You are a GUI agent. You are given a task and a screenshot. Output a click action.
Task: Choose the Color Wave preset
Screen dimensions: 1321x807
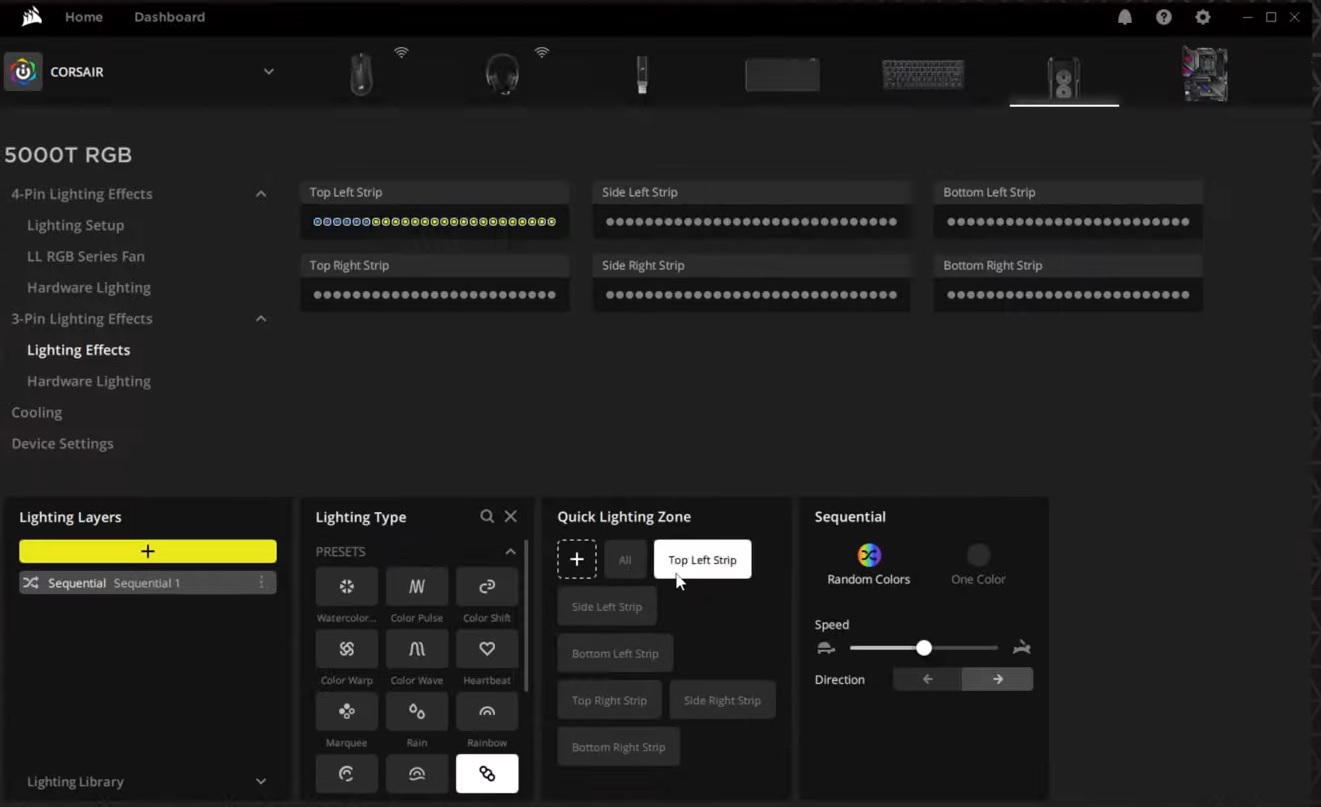pos(416,648)
